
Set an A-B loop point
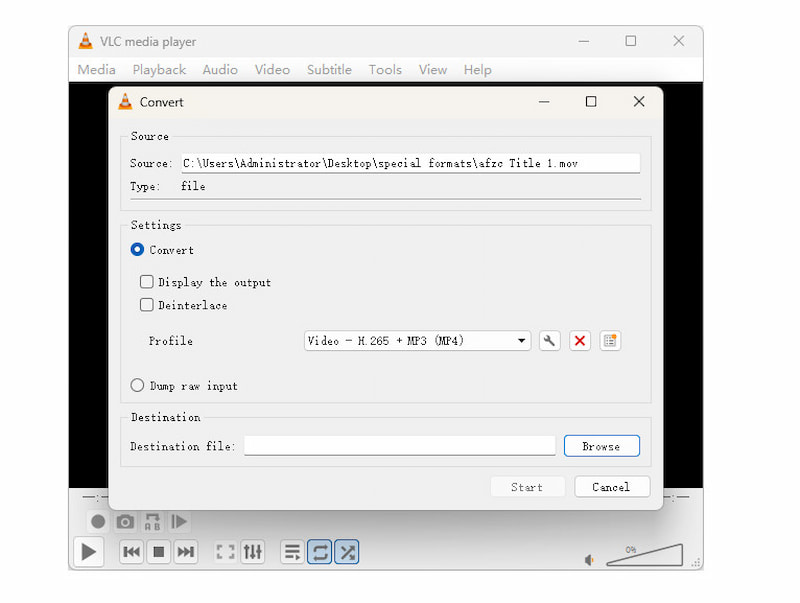coord(152,521)
